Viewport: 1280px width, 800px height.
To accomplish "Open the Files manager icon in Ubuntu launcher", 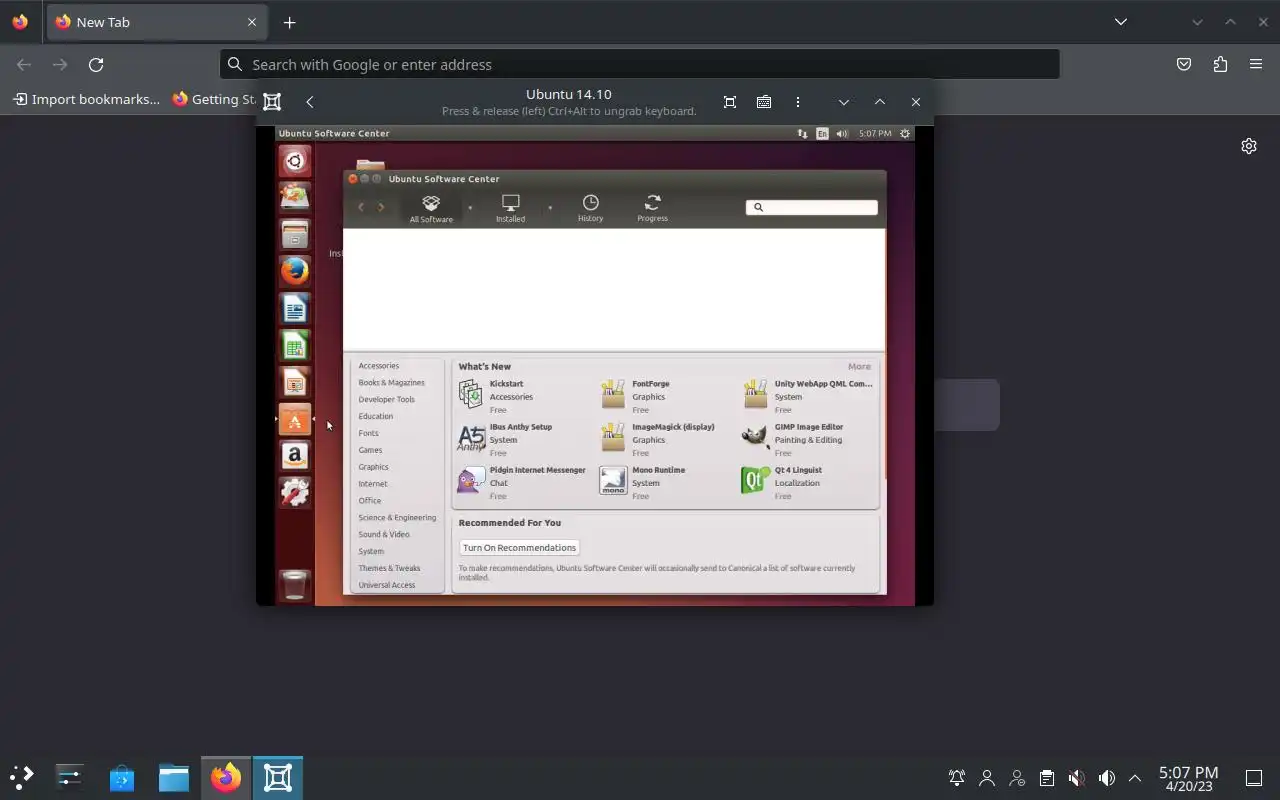I will (x=295, y=234).
